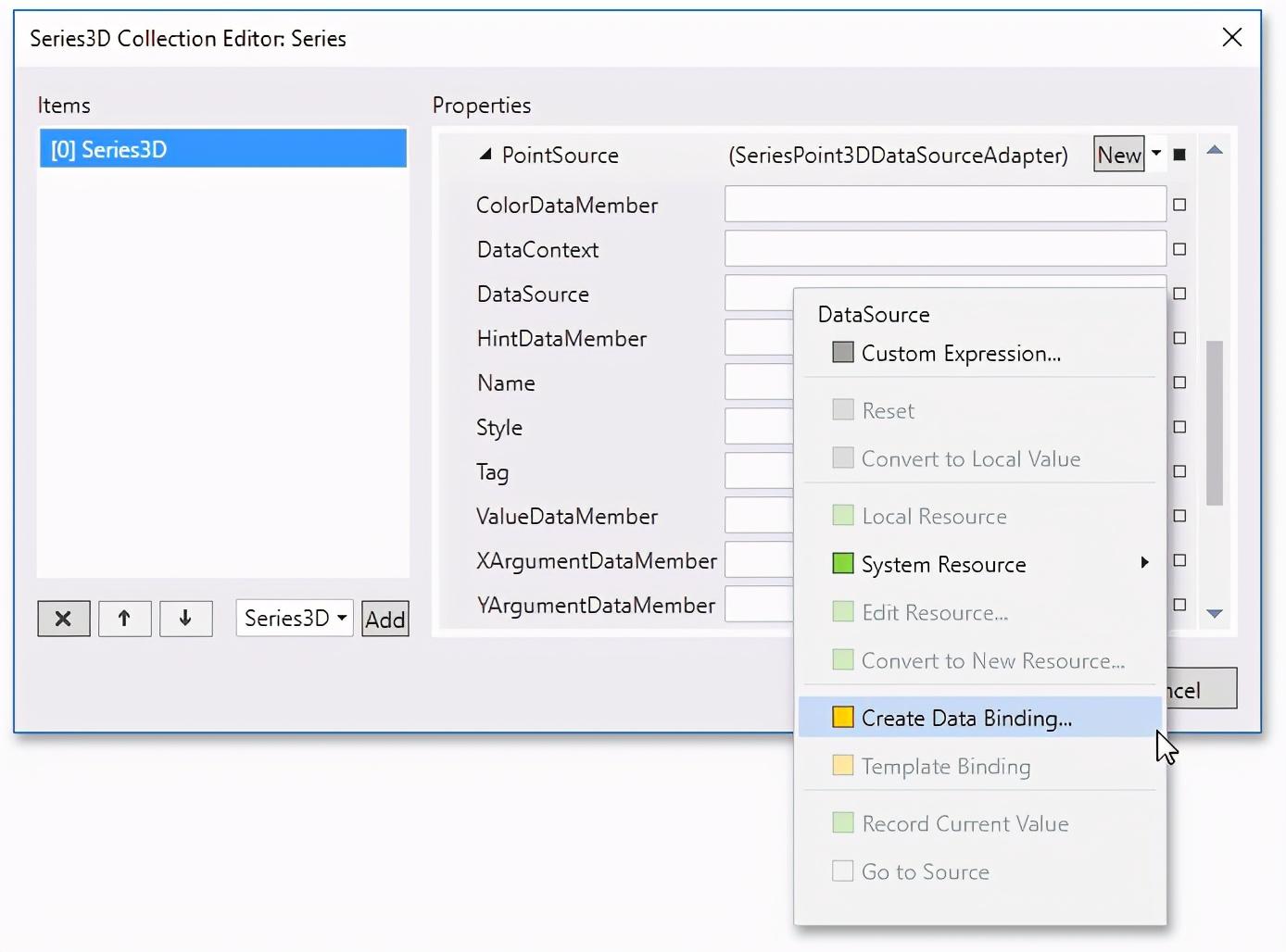Choose Custom Expression menu entry

coord(979,353)
